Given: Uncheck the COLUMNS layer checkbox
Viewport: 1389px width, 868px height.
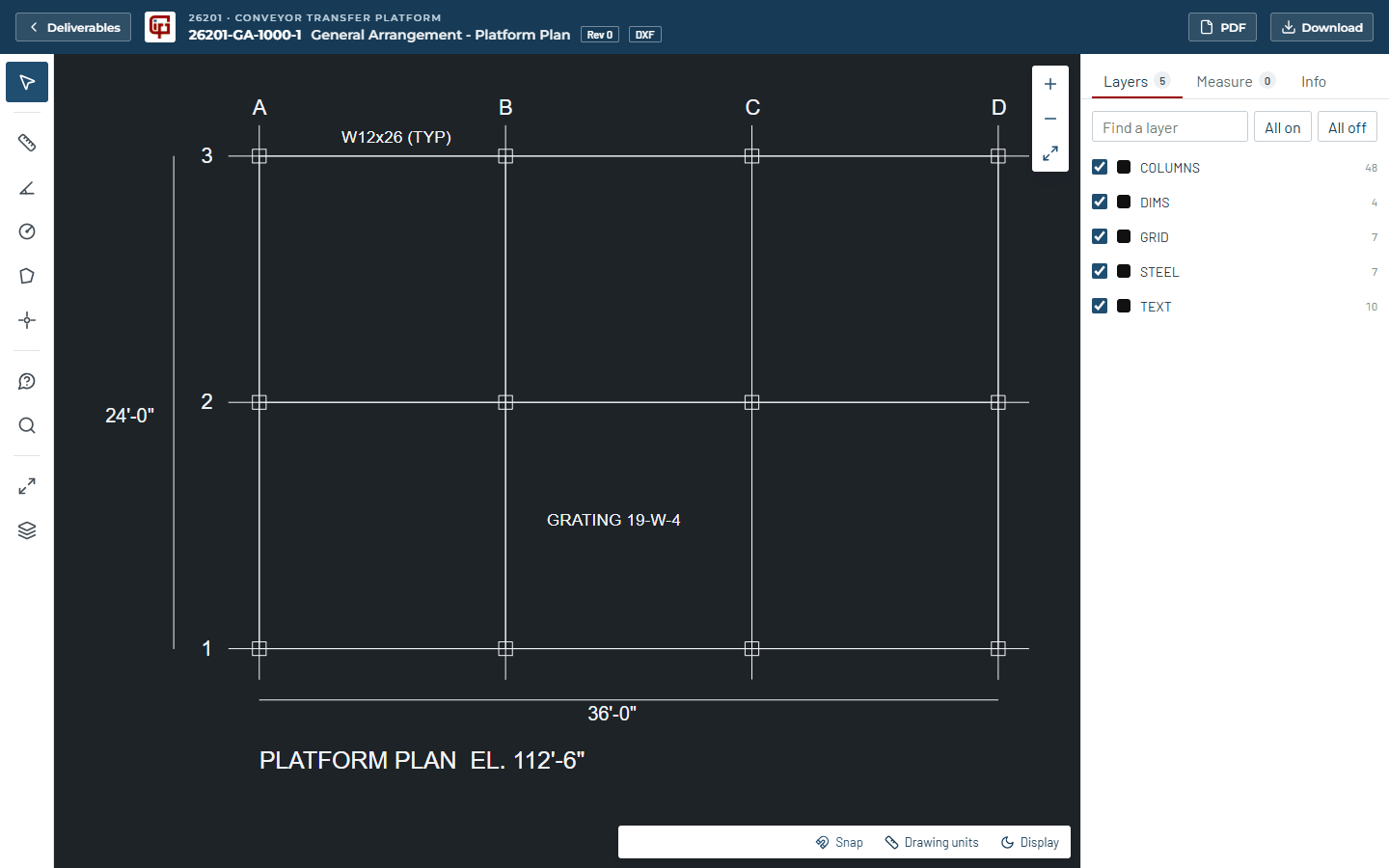Looking at the screenshot, I should pyautogui.click(x=1100, y=167).
